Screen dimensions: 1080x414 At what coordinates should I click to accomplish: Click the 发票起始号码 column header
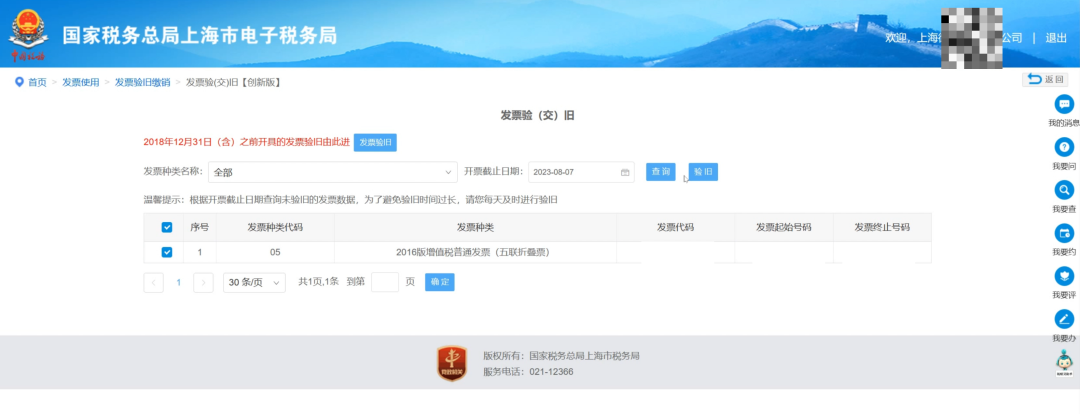tap(784, 227)
